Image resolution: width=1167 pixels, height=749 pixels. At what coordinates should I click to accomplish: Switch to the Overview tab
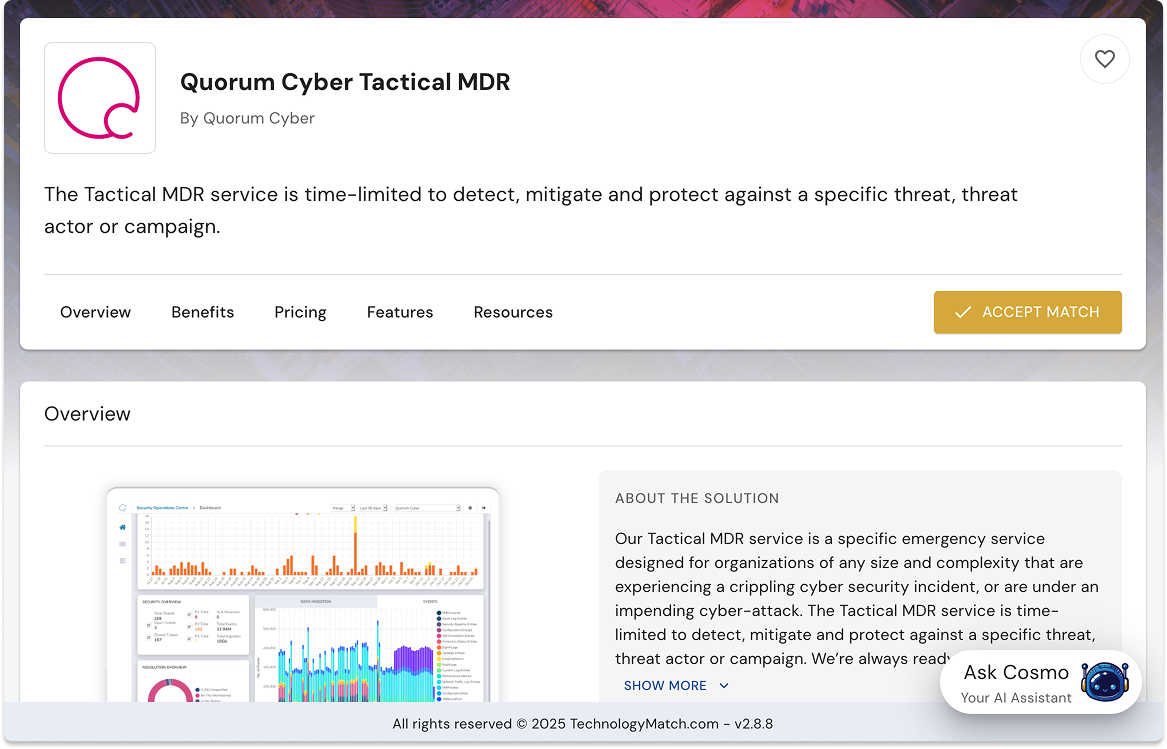95,312
